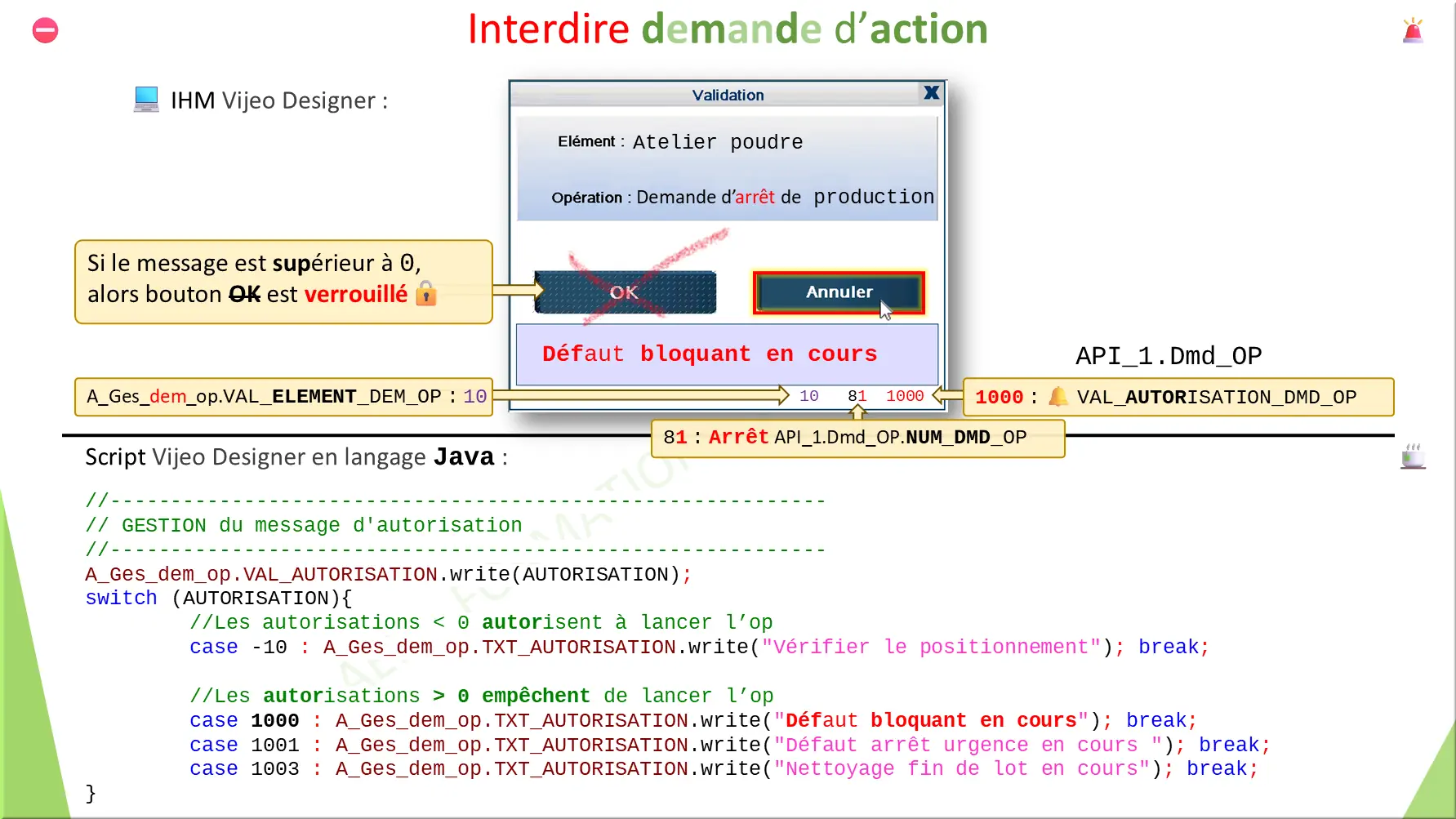Click the red prohibition icon top-left

(x=45, y=30)
